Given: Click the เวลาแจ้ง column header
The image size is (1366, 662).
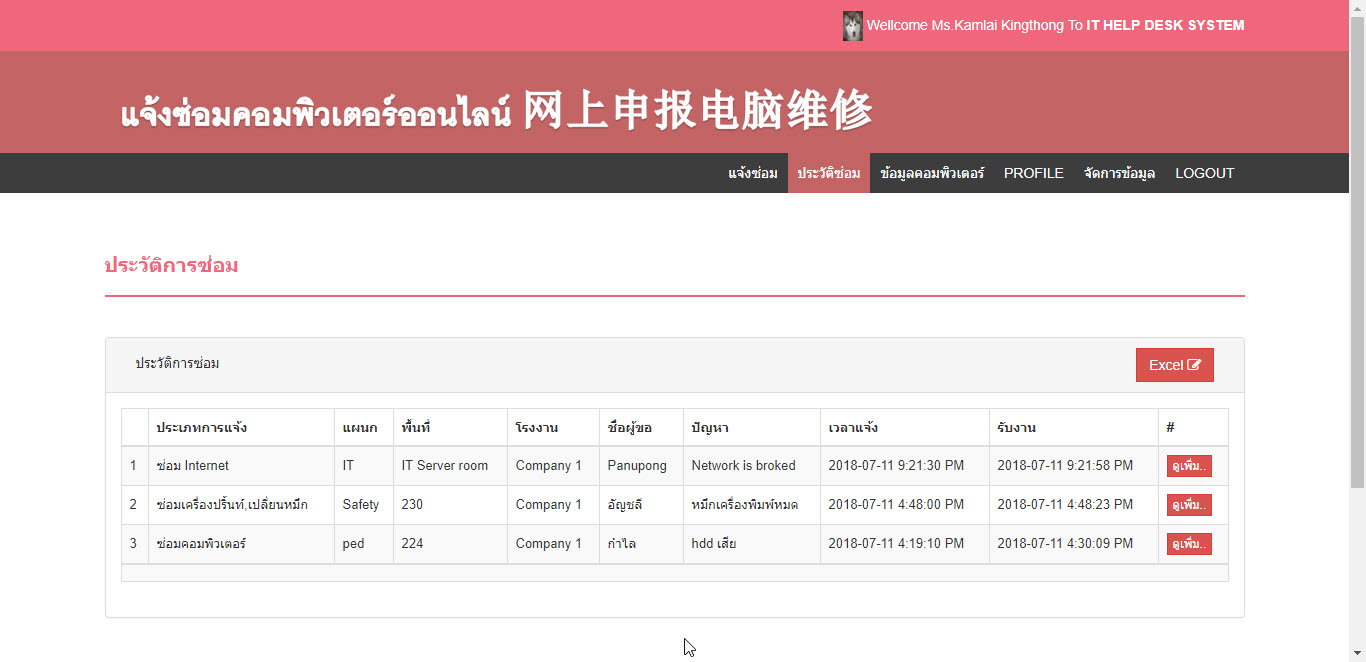Looking at the screenshot, I should pyautogui.click(x=905, y=427).
